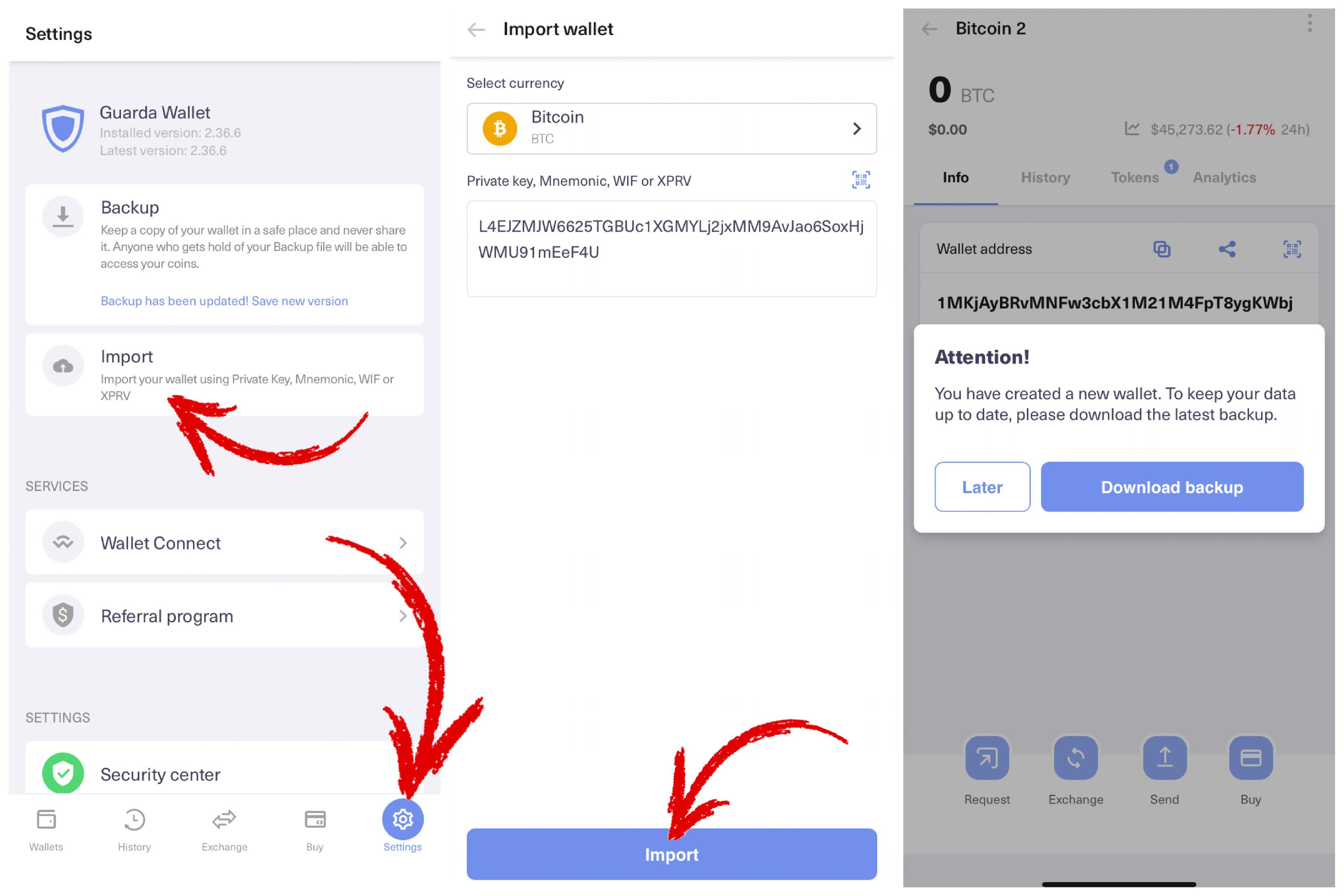Click Backup has been updated save link

pos(224,300)
